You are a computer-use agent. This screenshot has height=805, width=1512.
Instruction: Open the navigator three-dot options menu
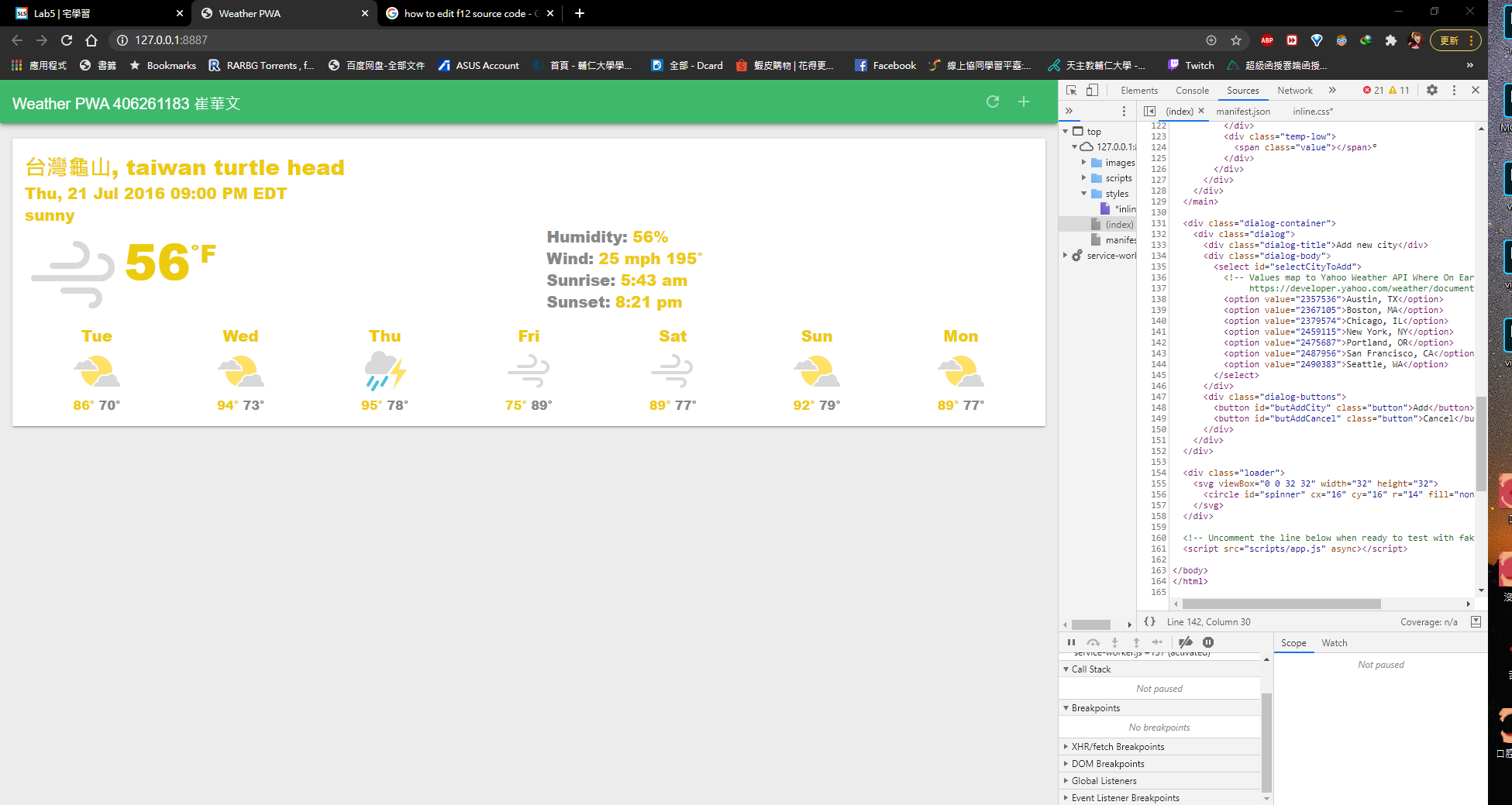click(1124, 111)
